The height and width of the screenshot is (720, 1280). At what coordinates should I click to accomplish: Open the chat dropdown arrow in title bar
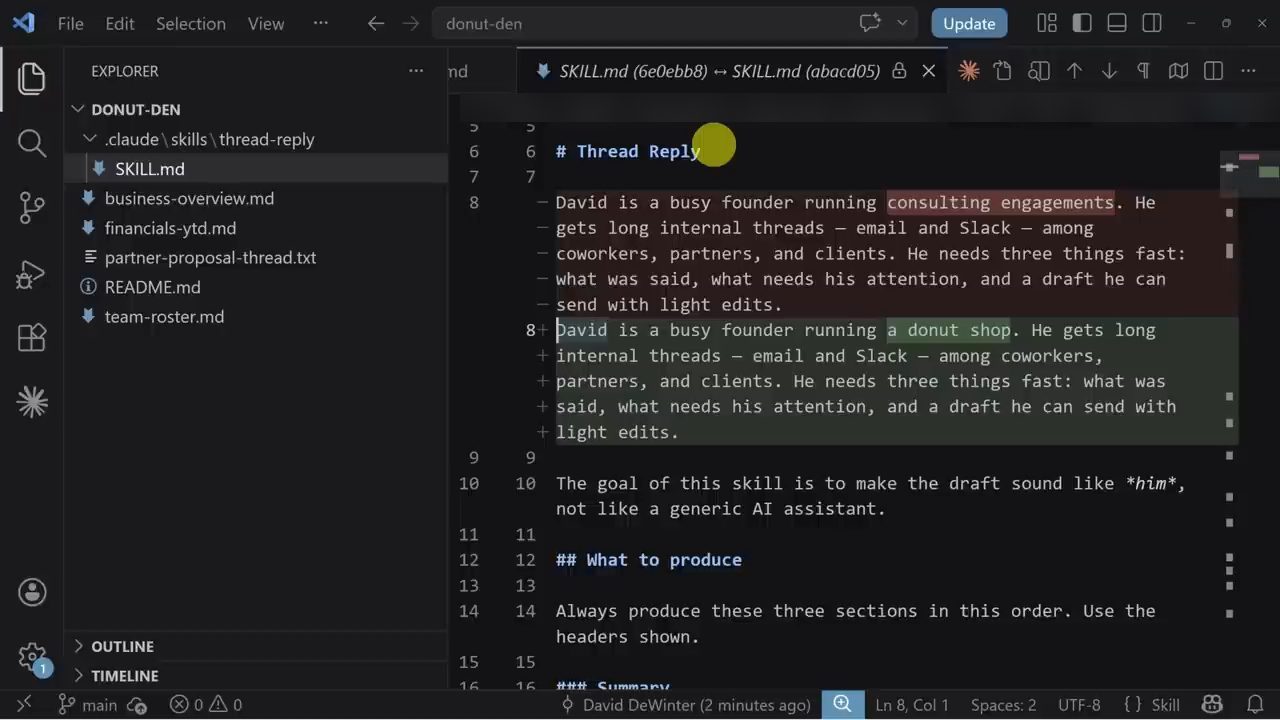point(901,23)
